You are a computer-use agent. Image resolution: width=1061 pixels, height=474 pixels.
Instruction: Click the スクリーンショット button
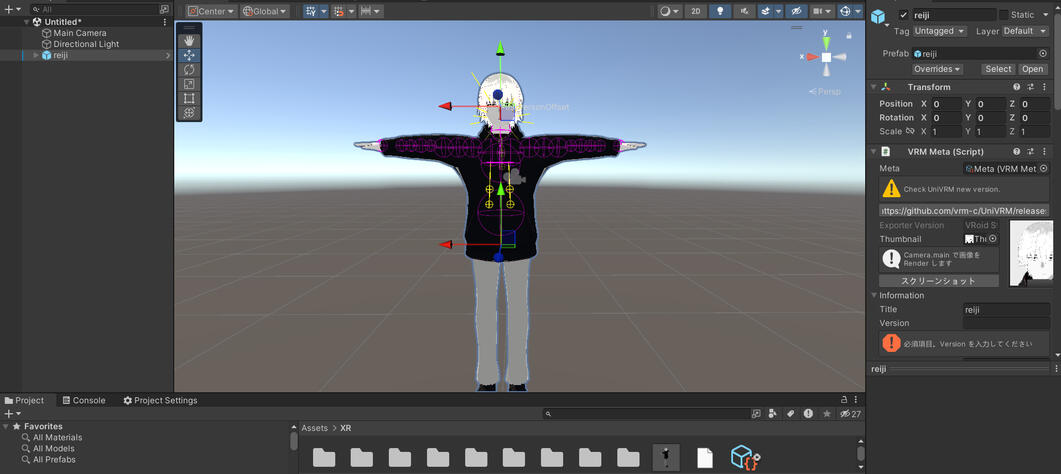938,281
